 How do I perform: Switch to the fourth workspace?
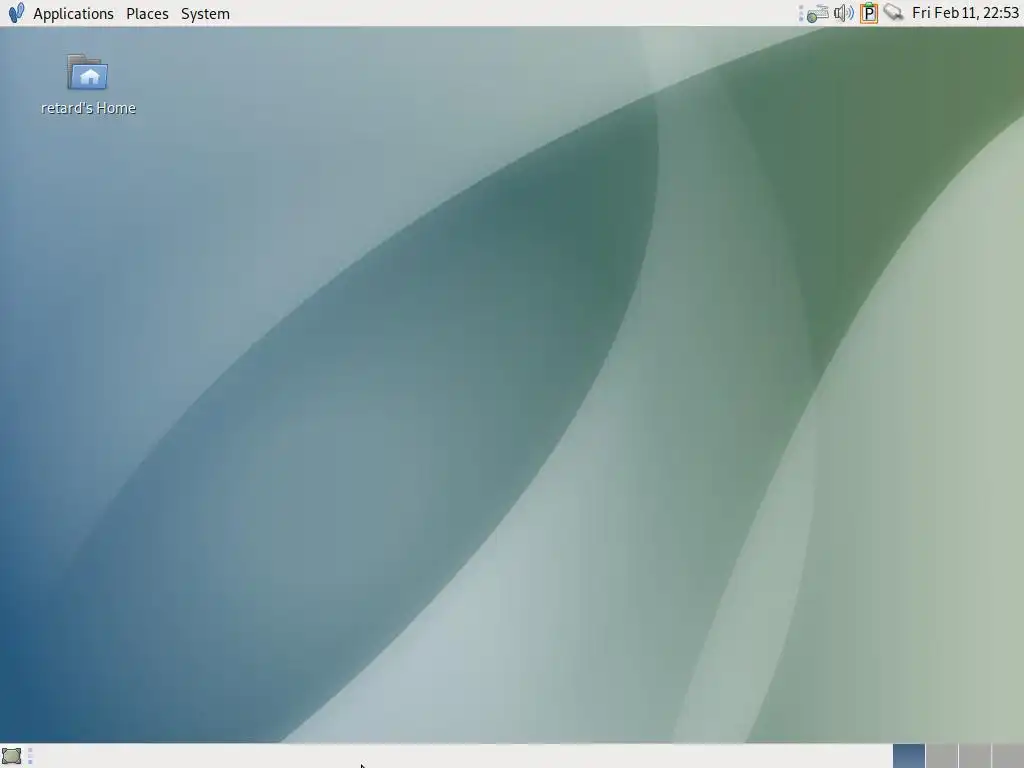[1008, 756]
